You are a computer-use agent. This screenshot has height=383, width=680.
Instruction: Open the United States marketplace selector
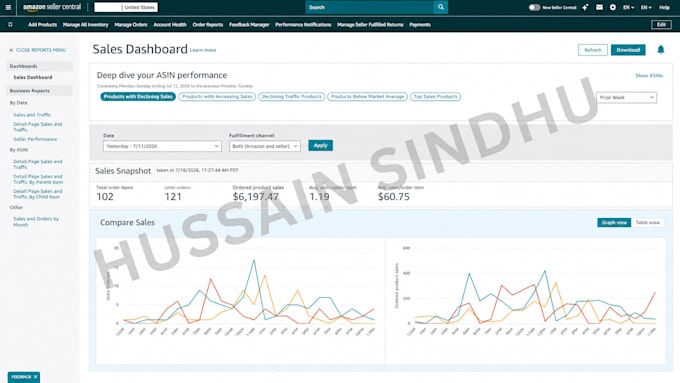pos(126,7)
